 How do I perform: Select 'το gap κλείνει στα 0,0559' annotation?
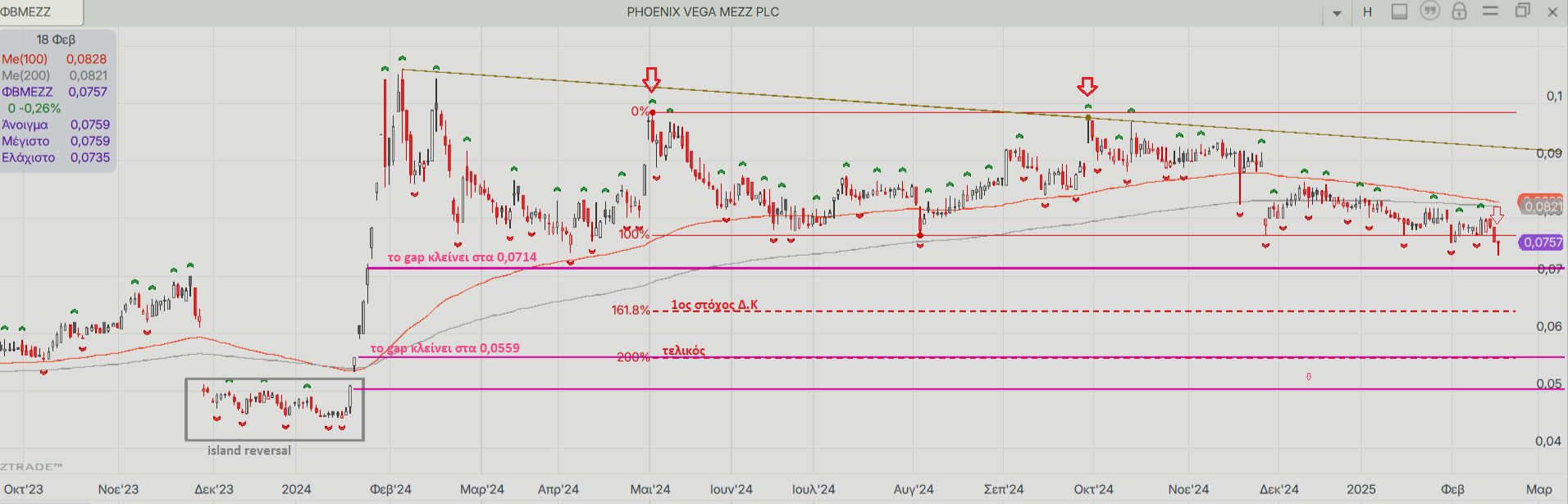coord(445,348)
